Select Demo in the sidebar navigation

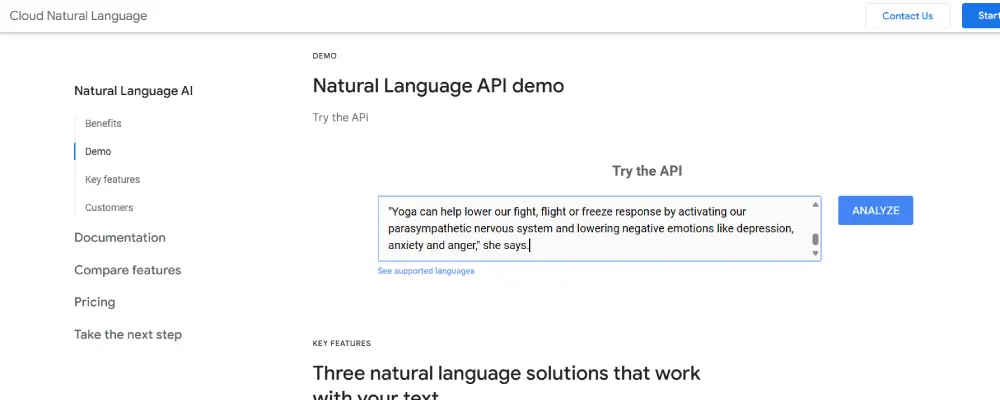coord(98,152)
